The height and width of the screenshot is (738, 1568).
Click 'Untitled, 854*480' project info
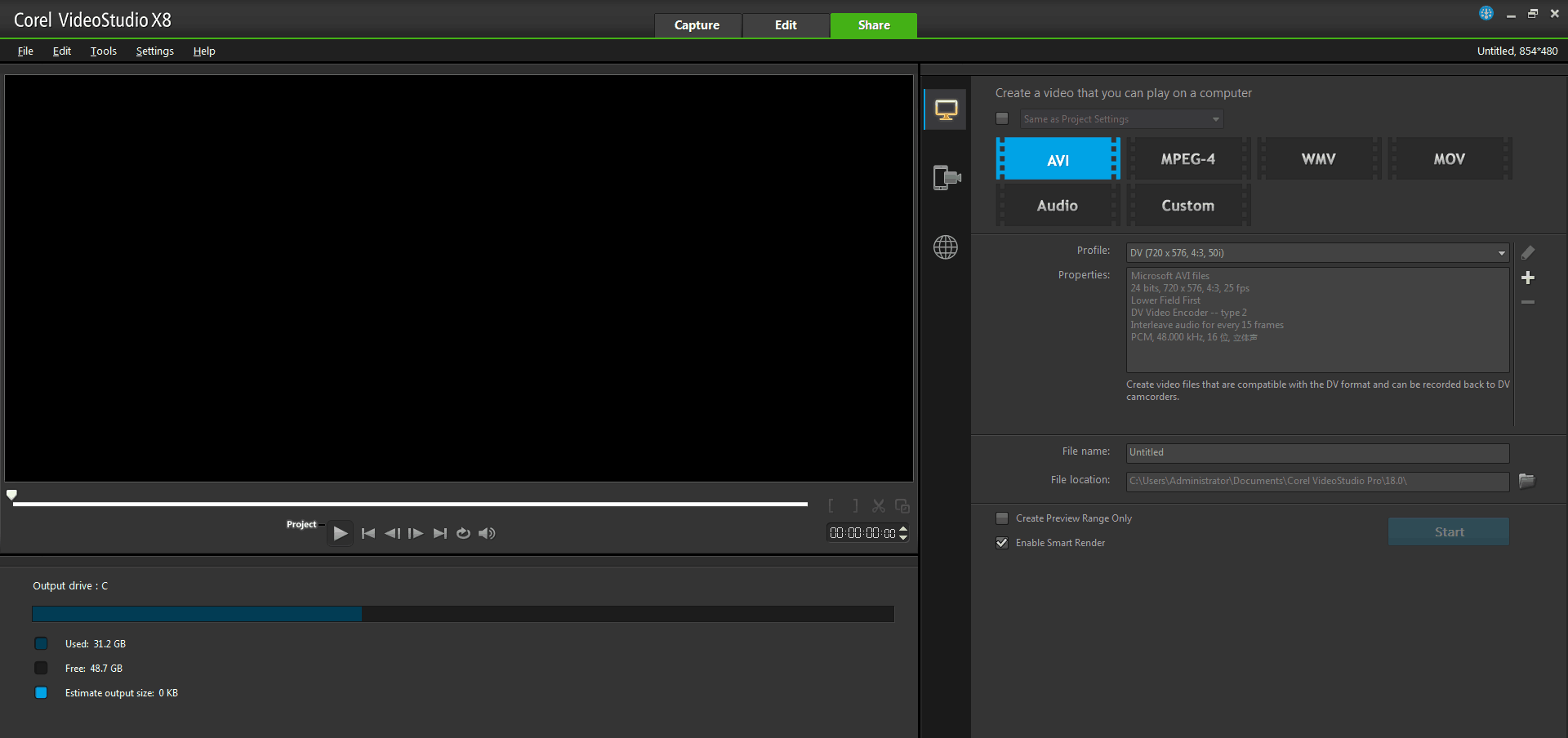[1517, 51]
